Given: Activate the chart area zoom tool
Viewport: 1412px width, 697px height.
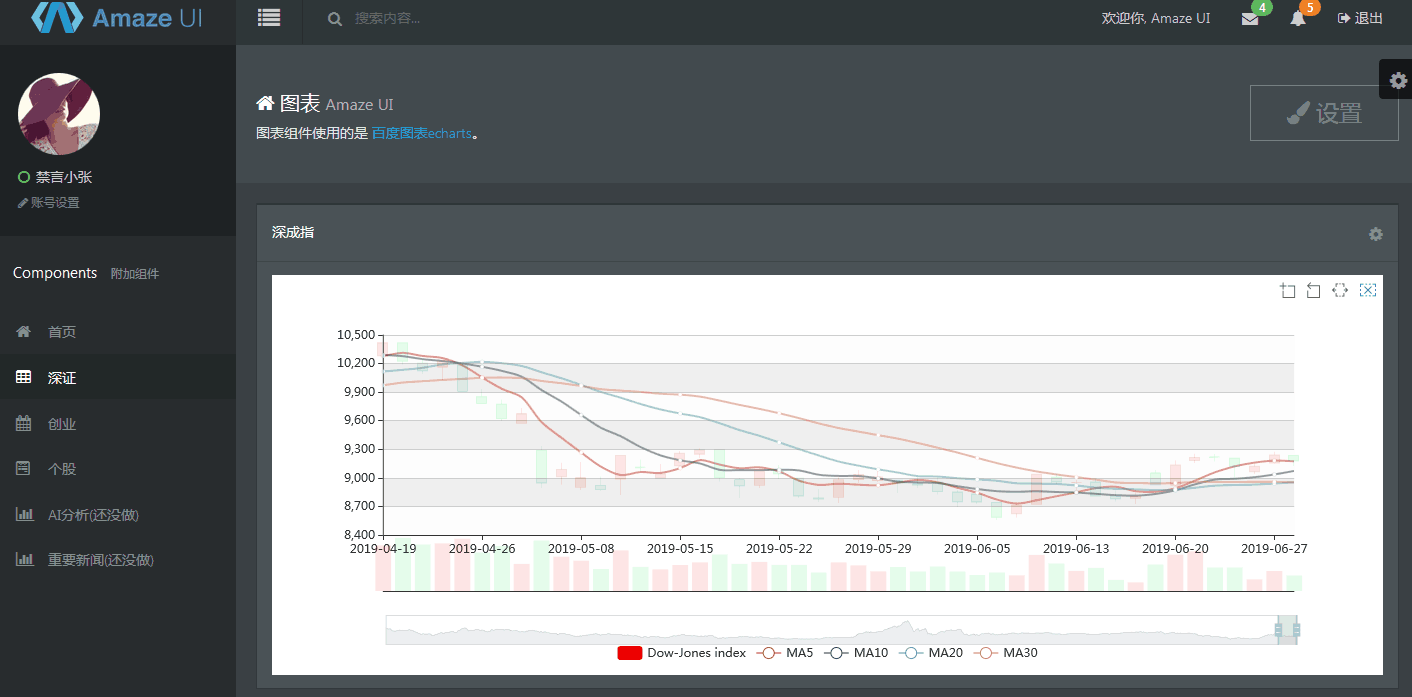Looking at the screenshot, I should point(1288,291).
